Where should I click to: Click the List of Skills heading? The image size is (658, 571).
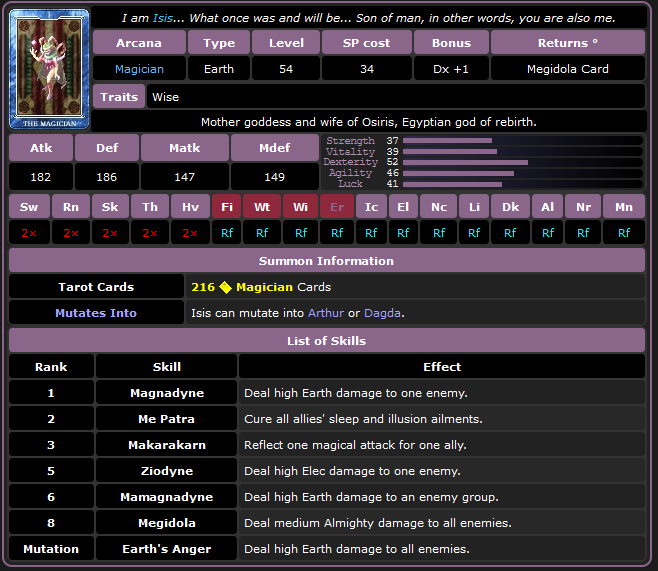click(326, 340)
